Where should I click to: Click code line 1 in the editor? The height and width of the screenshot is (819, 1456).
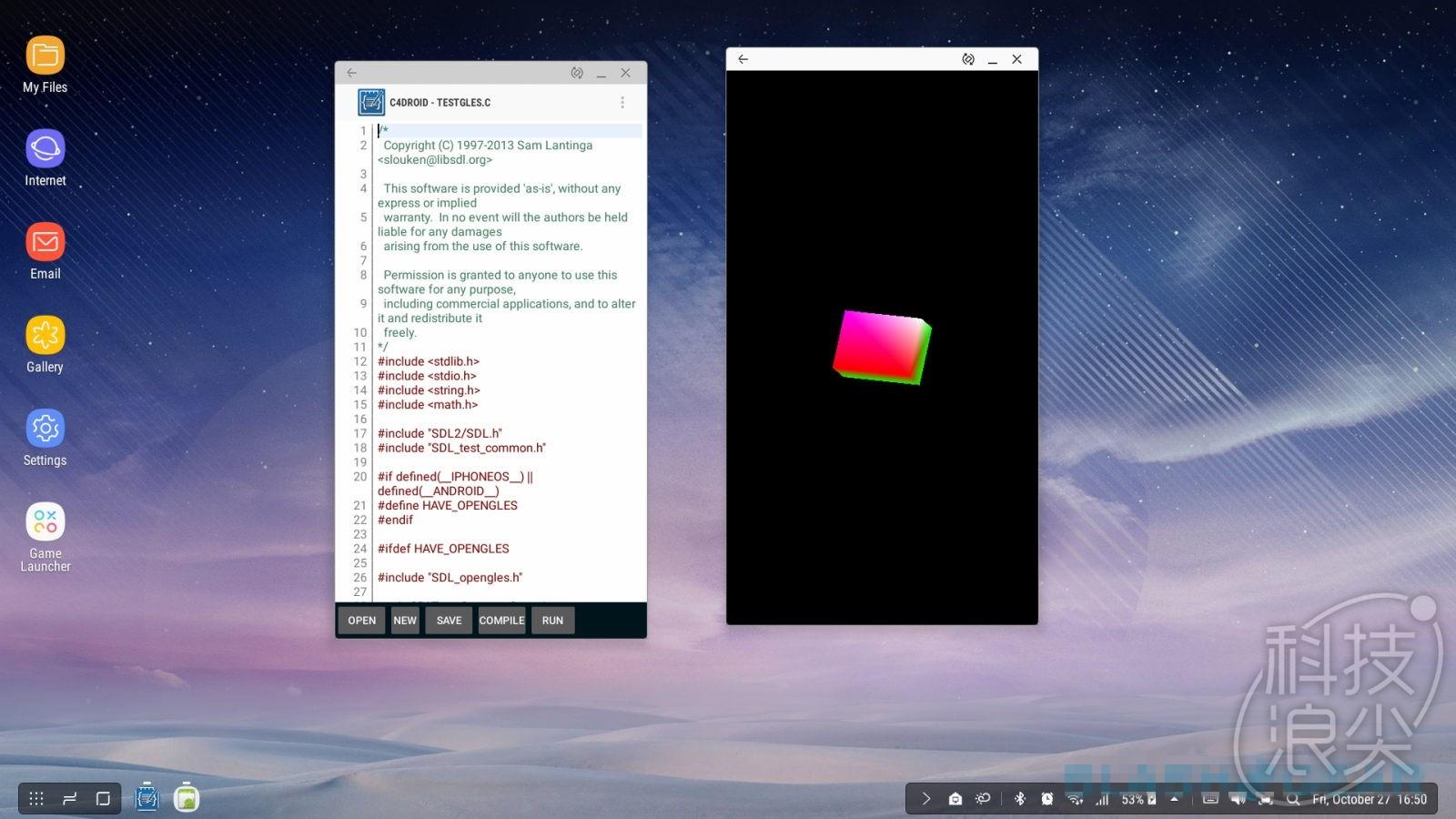[x=510, y=131]
